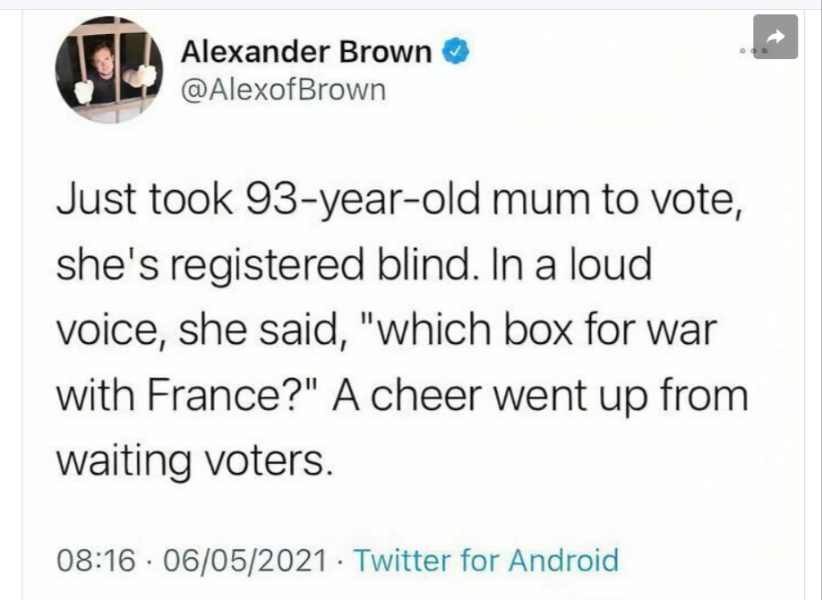Click the 06/05/2021 date
822x600 pixels.
(245, 560)
